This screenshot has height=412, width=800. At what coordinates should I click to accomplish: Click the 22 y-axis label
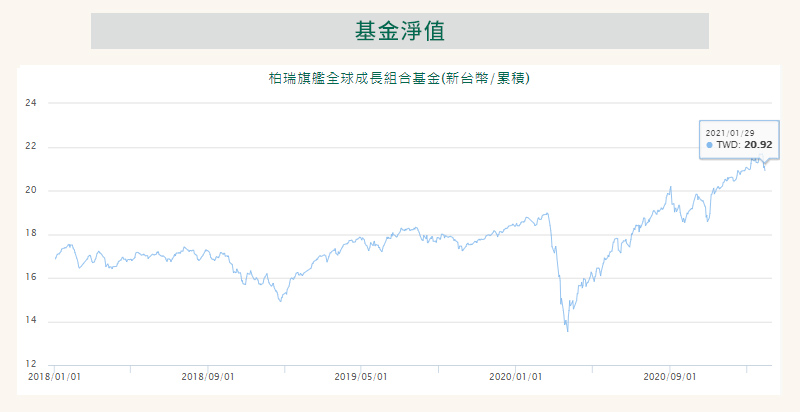click(31, 147)
